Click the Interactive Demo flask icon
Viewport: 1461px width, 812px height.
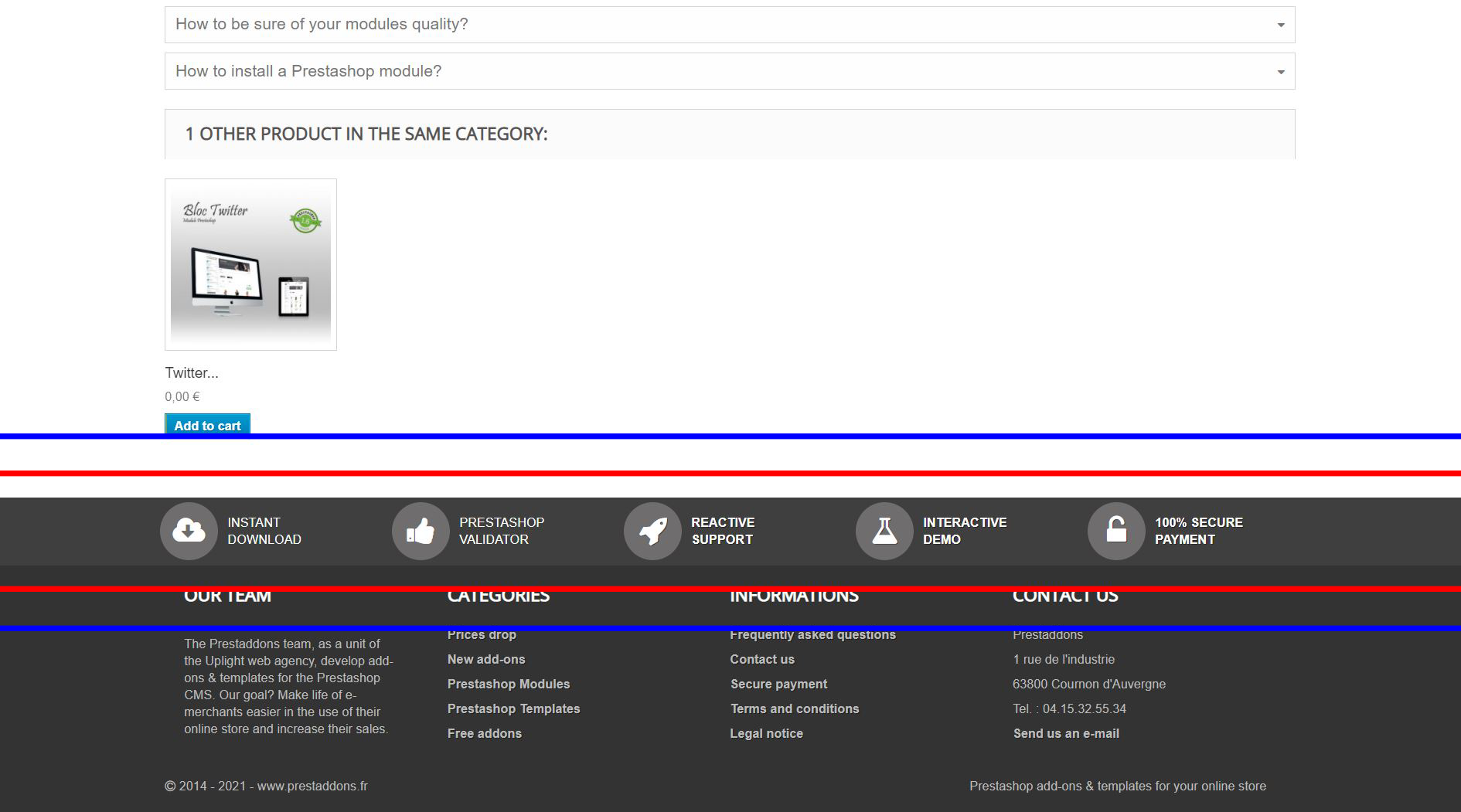pos(884,531)
